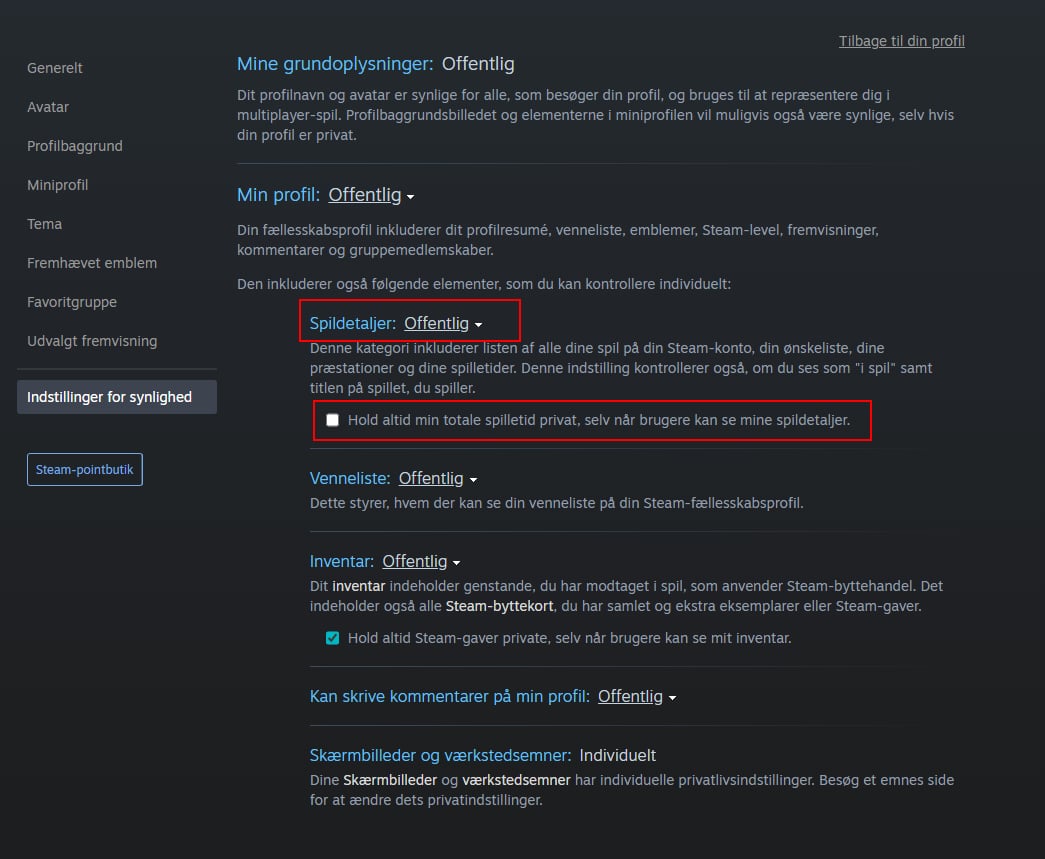Viewport: 1045px width, 859px height.
Task: Go to Udvalgt fremvisning
Action: click(x=92, y=341)
